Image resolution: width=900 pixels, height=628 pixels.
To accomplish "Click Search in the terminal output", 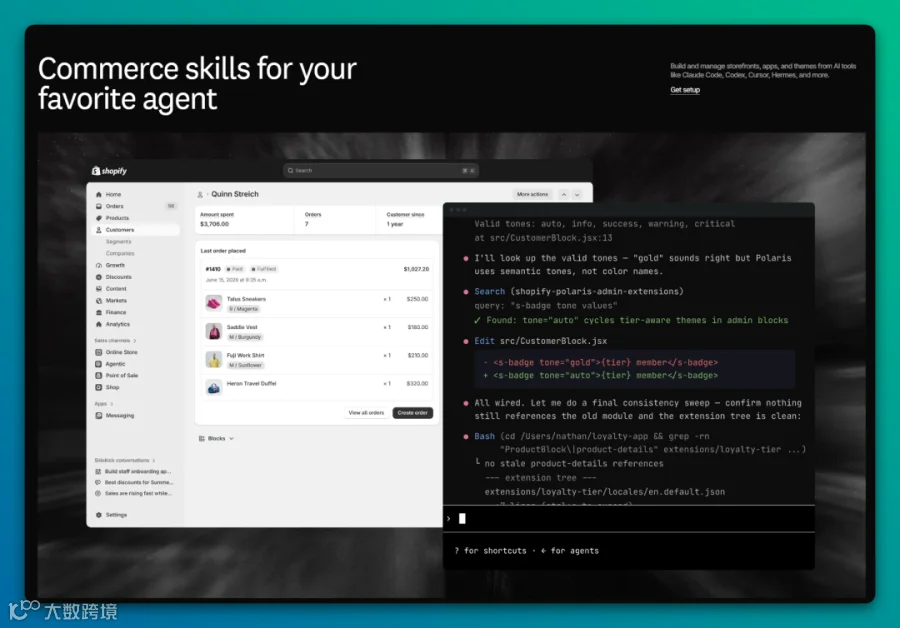I will (x=490, y=292).
